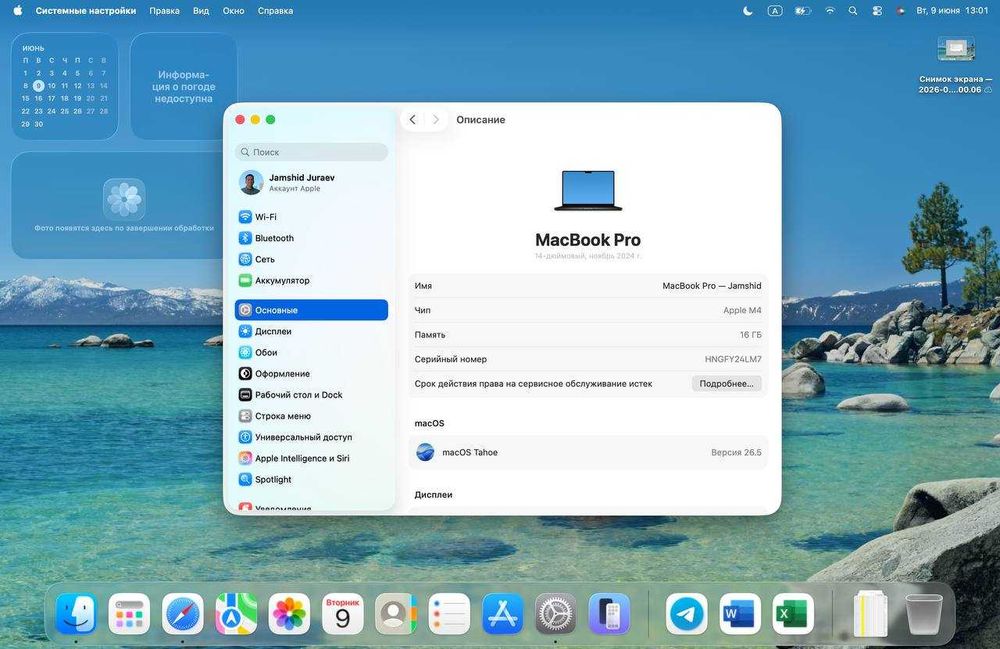
Task: Launch Safari from the Dock
Action: click(182, 614)
